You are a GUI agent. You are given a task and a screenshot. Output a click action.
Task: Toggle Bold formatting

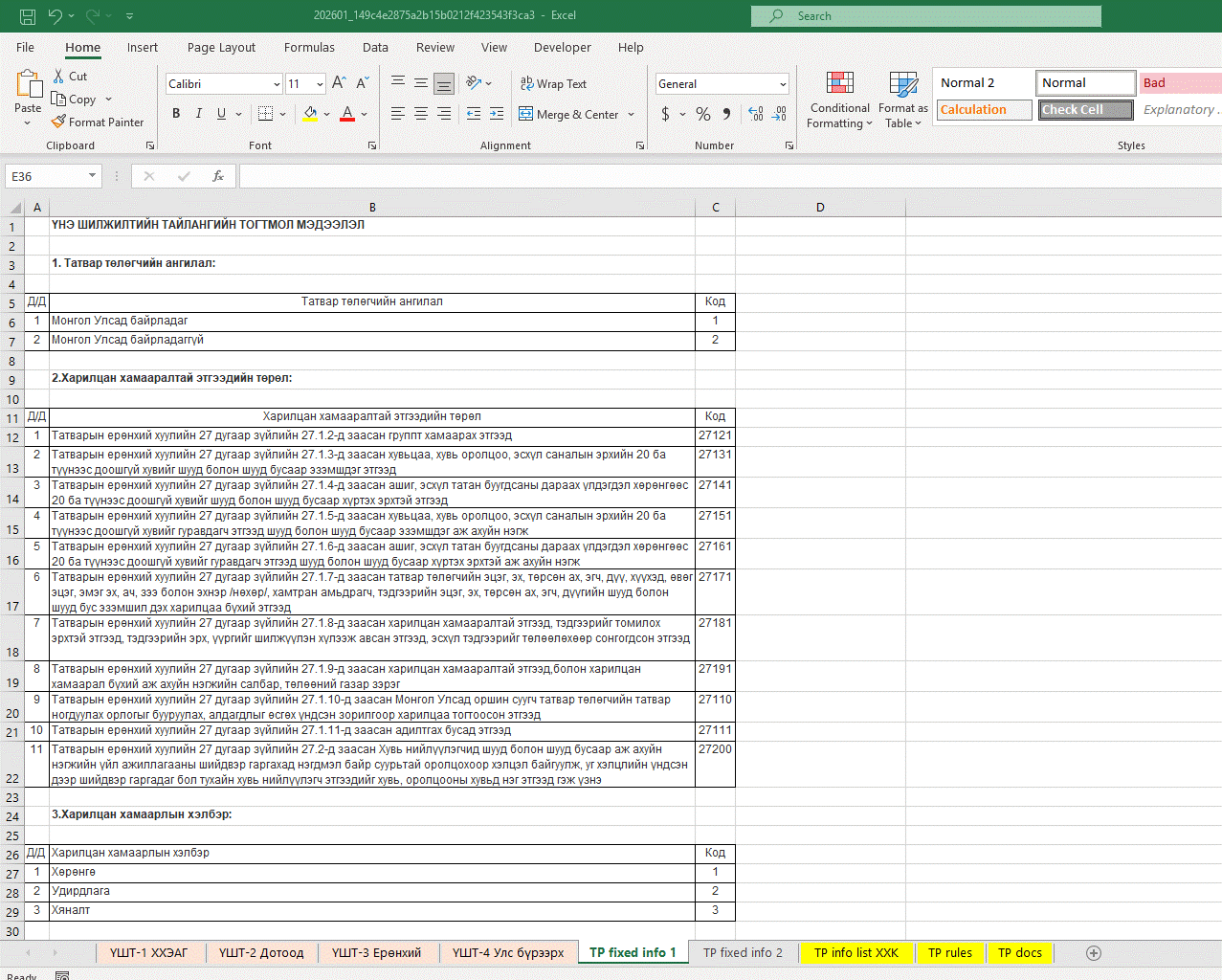(x=176, y=114)
